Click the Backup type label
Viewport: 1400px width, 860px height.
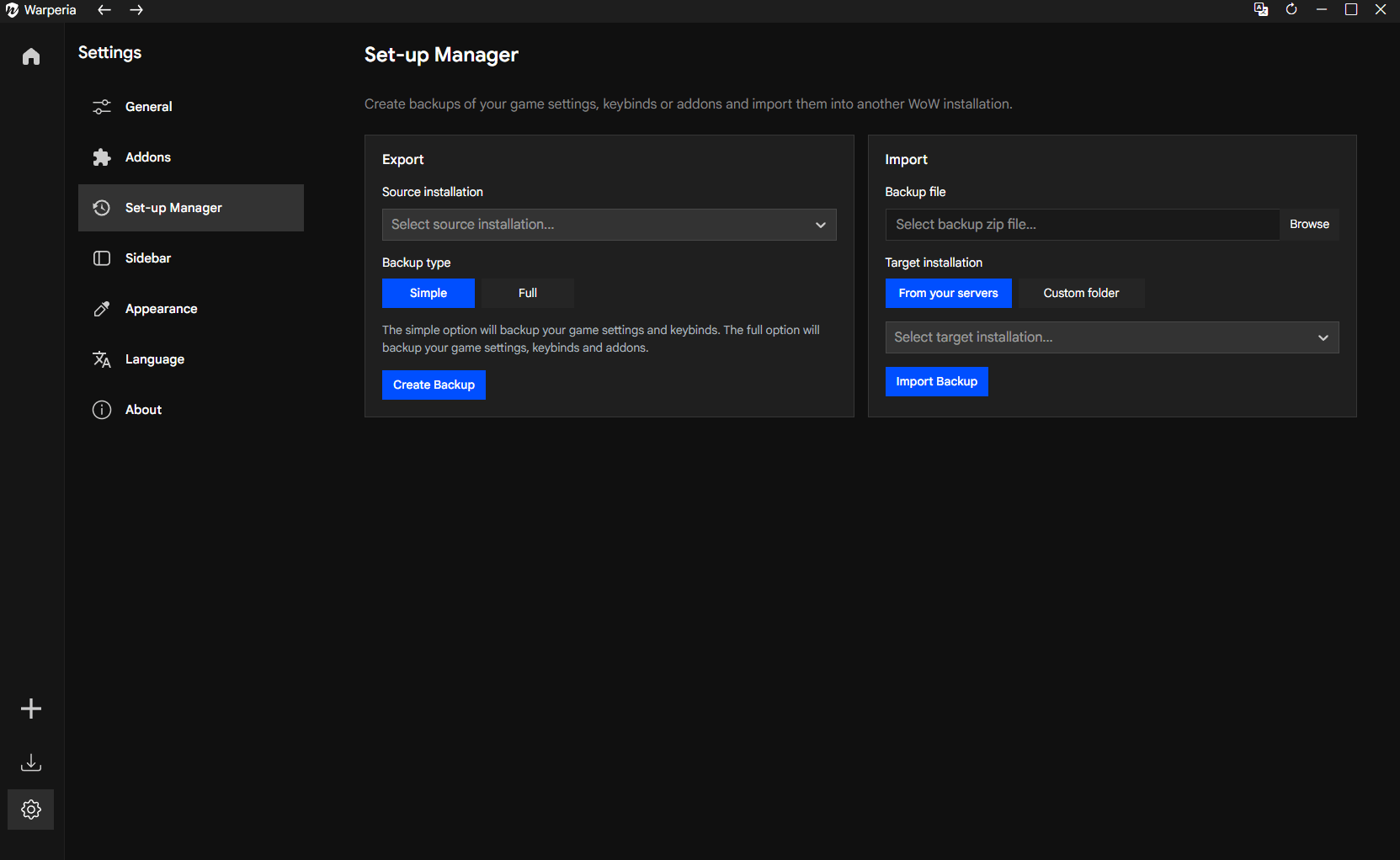416,263
